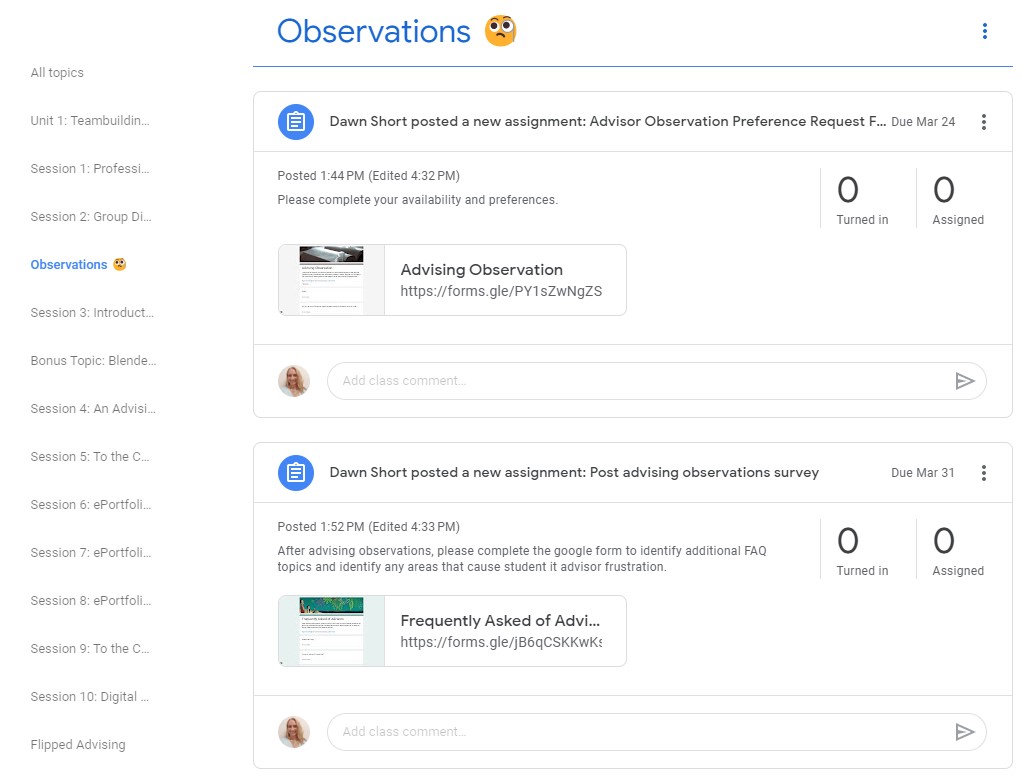This screenshot has width=1022, height=777.
Task: Click the assignment icon for Advisor Observation Preference Request
Action: (296, 122)
